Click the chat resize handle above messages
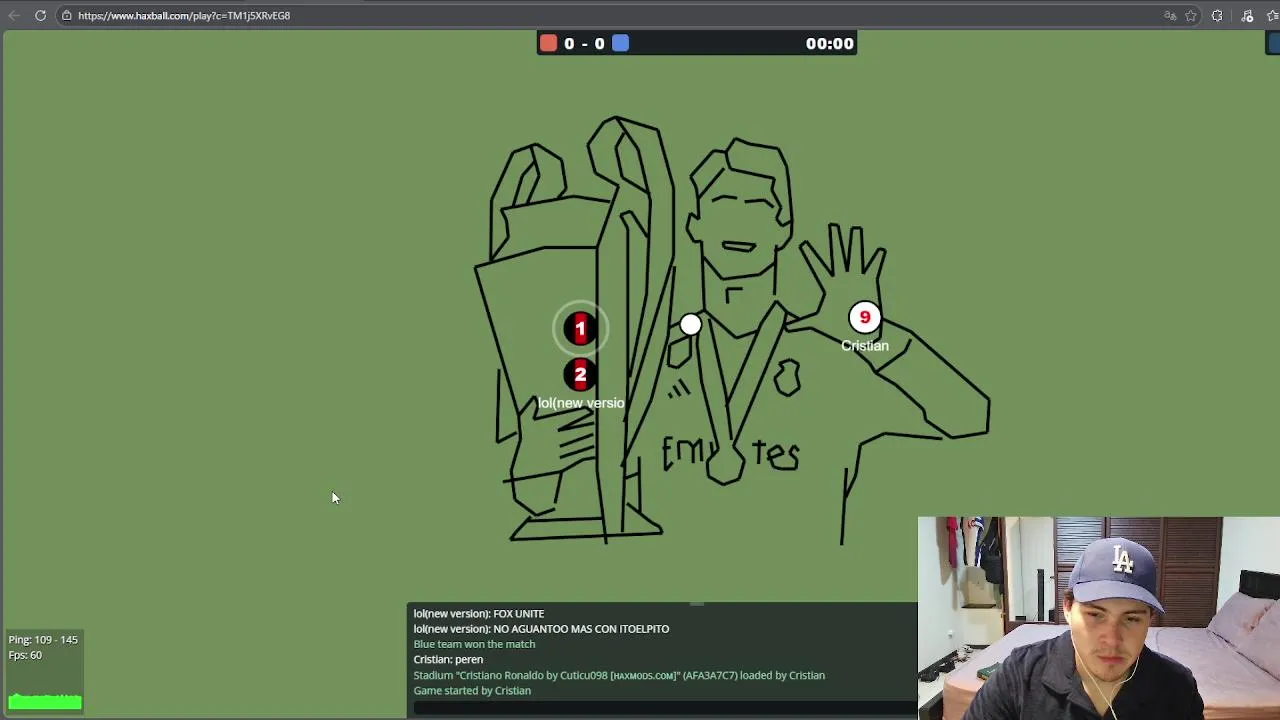 [697, 603]
